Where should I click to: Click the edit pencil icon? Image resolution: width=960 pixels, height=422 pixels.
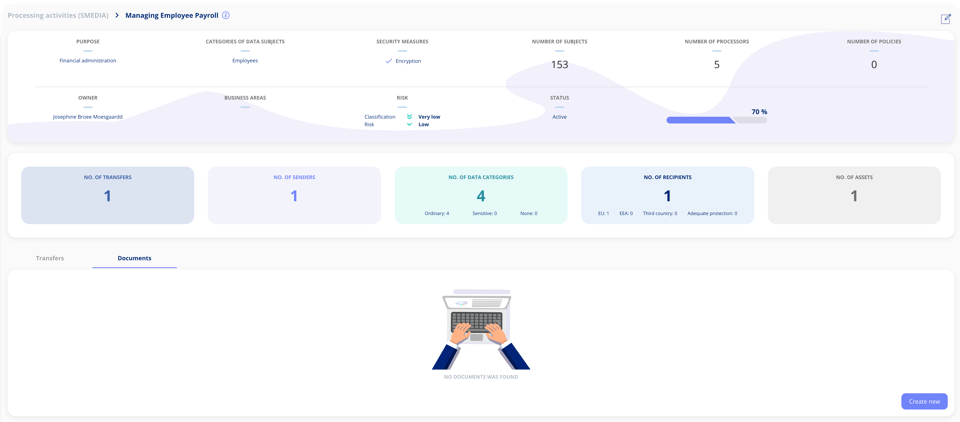[x=945, y=19]
